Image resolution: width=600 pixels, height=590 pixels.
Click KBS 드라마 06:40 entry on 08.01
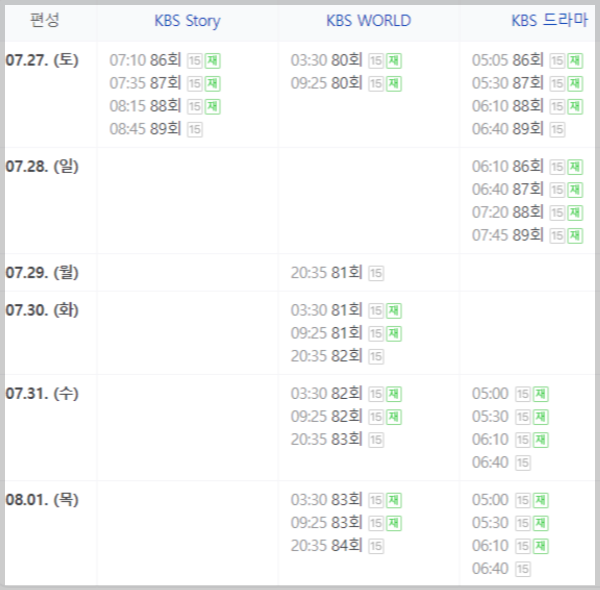pyautogui.click(x=490, y=569)
